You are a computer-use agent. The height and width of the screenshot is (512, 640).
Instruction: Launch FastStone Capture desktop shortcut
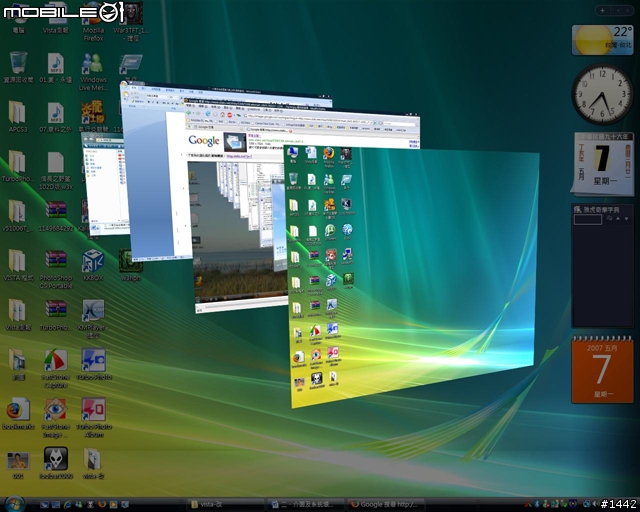[x=56, y=369]
